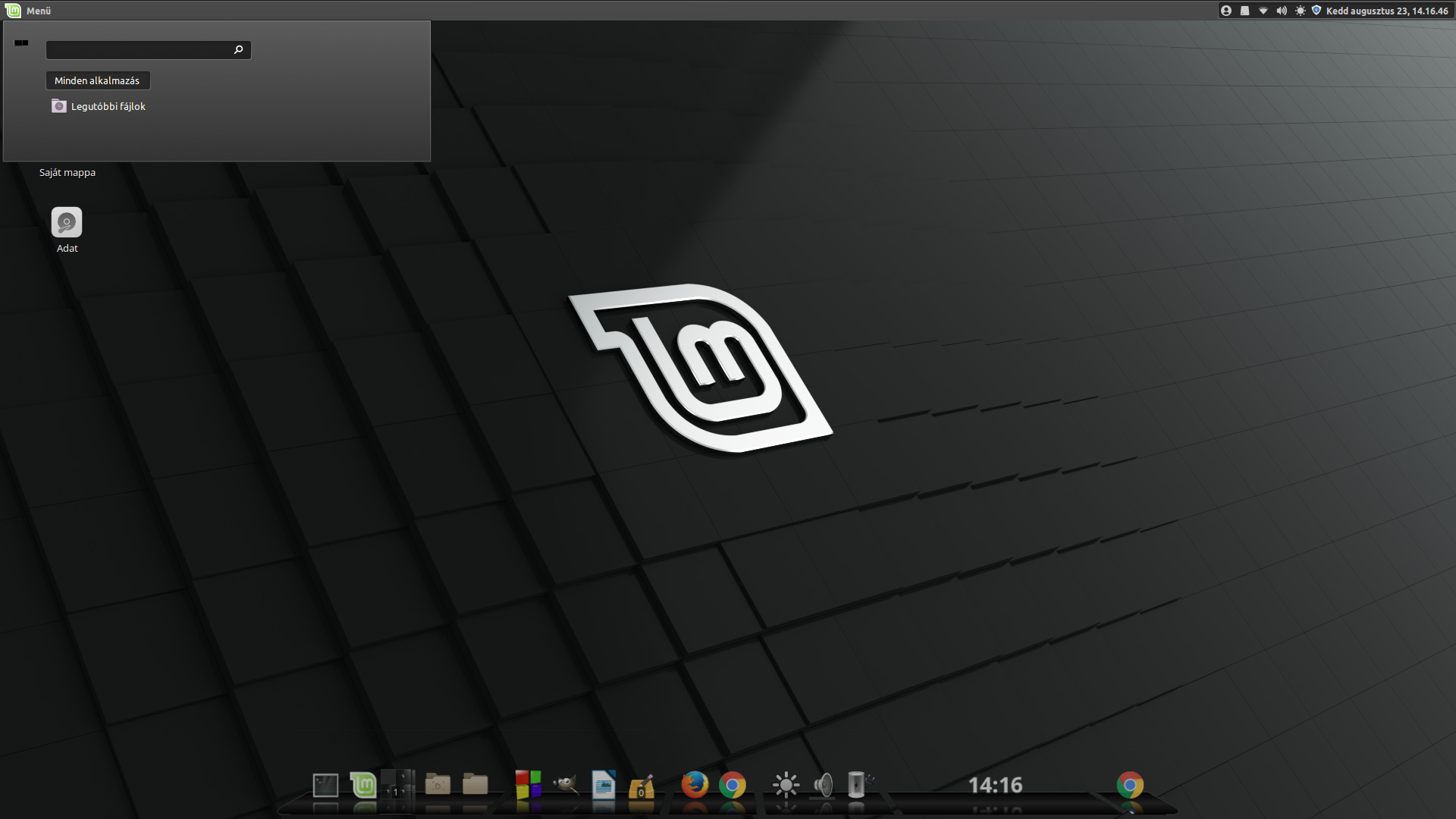Open the plain folder icon in dock
Image resolution: width=1456 pixels, height=819 pixels.
click(x=475, y=784)
